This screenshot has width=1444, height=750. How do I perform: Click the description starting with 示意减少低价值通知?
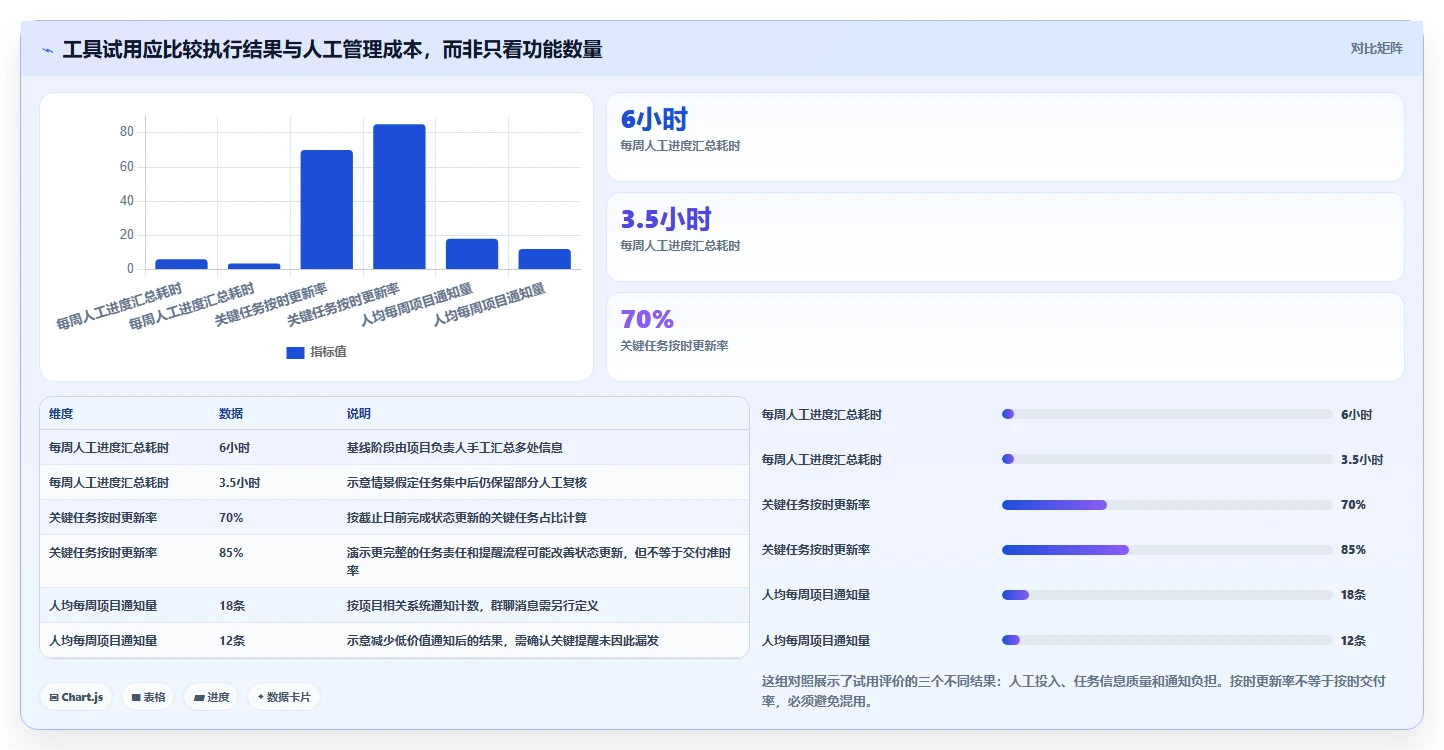point(503,641)
